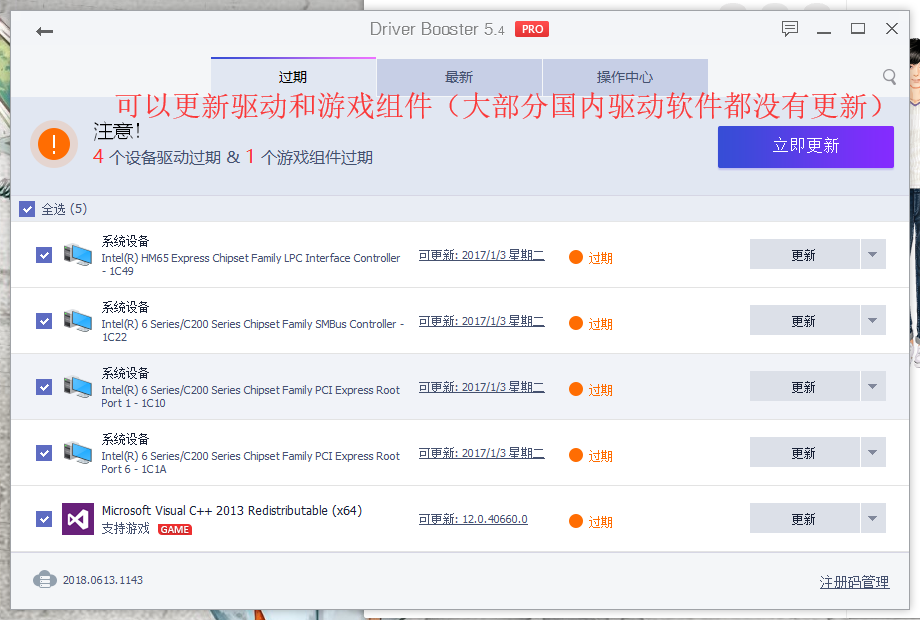Click 更新 for PCI Express Root Port 1
920x620 pixels.
(804, 386)
